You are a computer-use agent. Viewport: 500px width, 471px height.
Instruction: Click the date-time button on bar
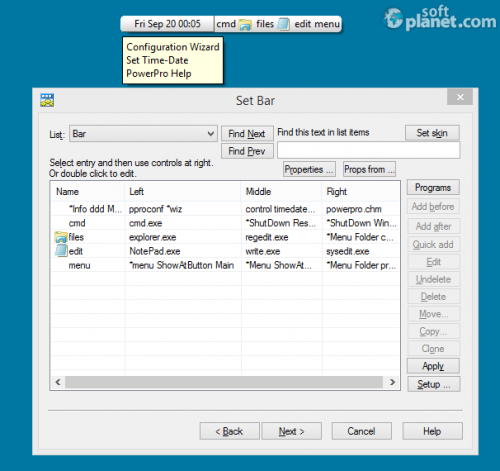167,24
